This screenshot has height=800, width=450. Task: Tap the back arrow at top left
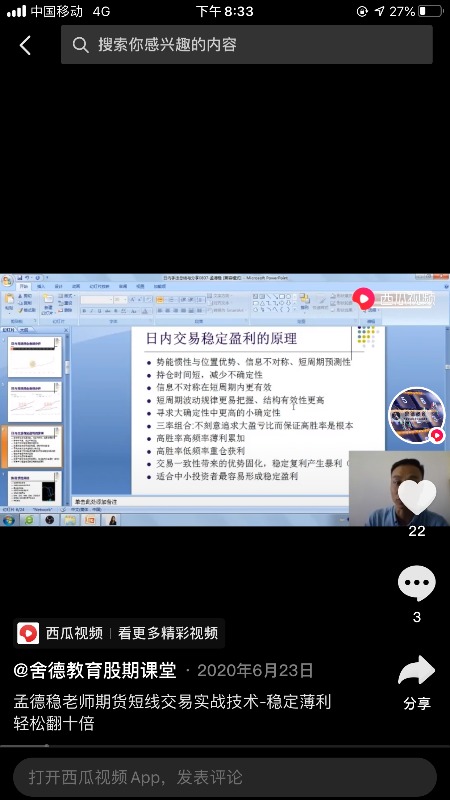25,45
